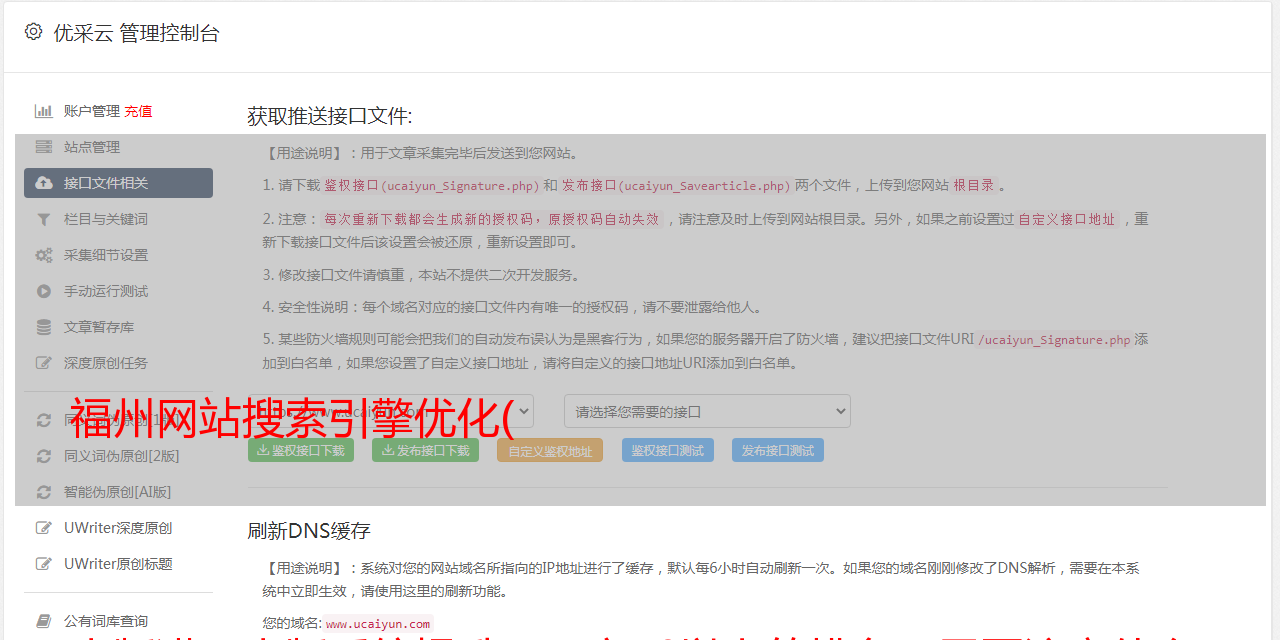Click the red 充值 link

[138, 111]
